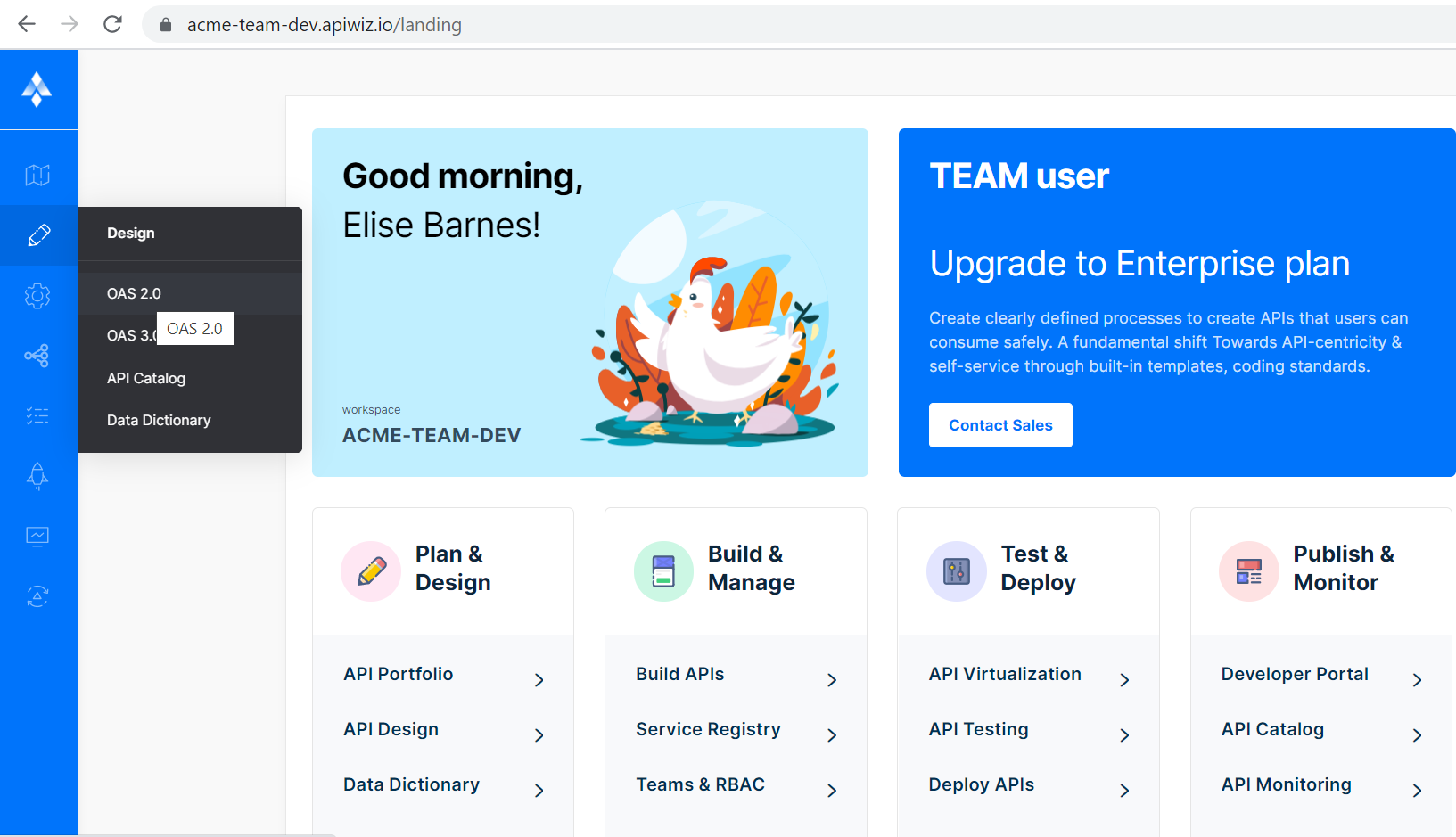Viewport: 1456px width, 837px height.
Task: Select the pencil Design icon in sidebar
Action: point(37,235)
